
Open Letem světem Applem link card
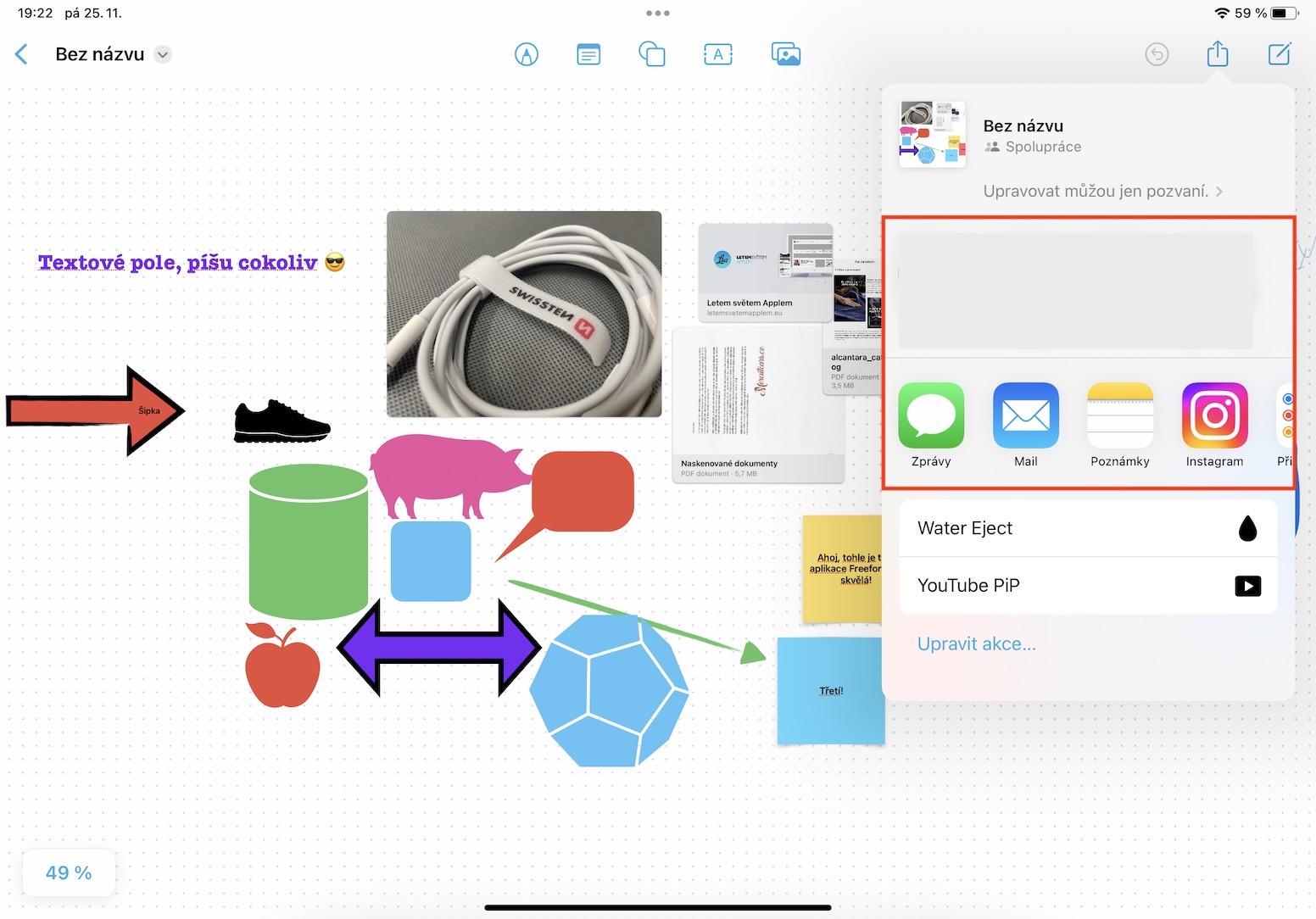765,273
